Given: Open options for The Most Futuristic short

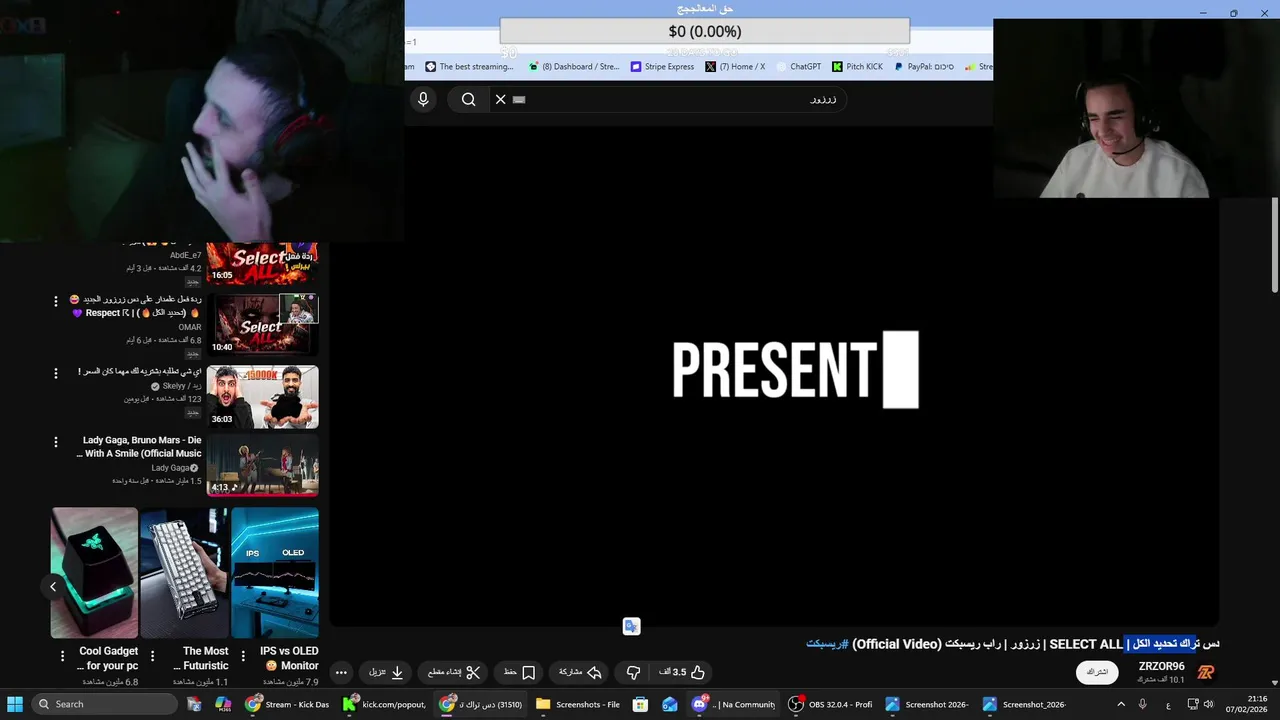Looking at the screenshot, I should (x=152, y=656).
